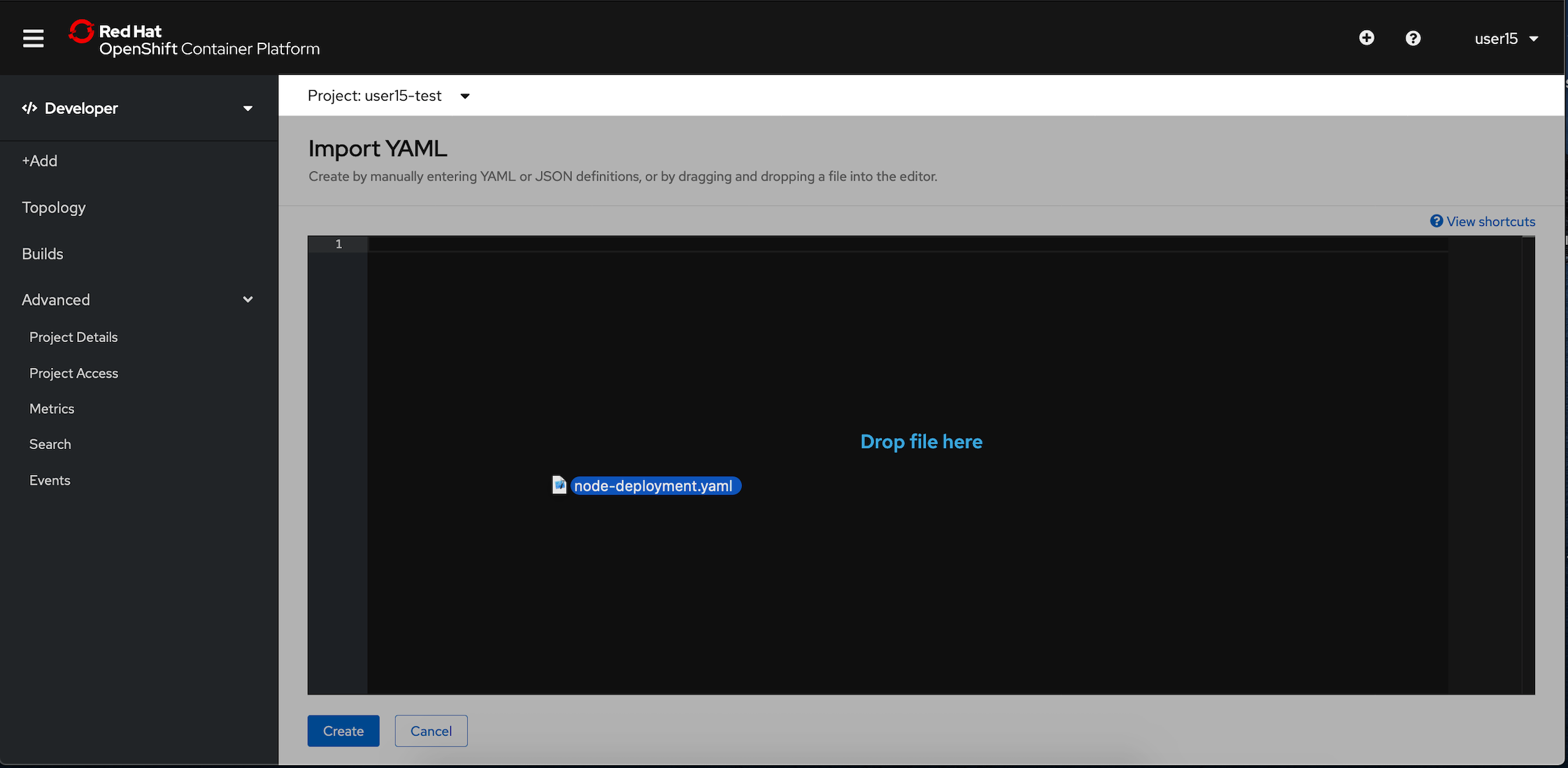
Task: Click the Developer perspective icon
Action: pyautogui.click(x=28, y=108)
